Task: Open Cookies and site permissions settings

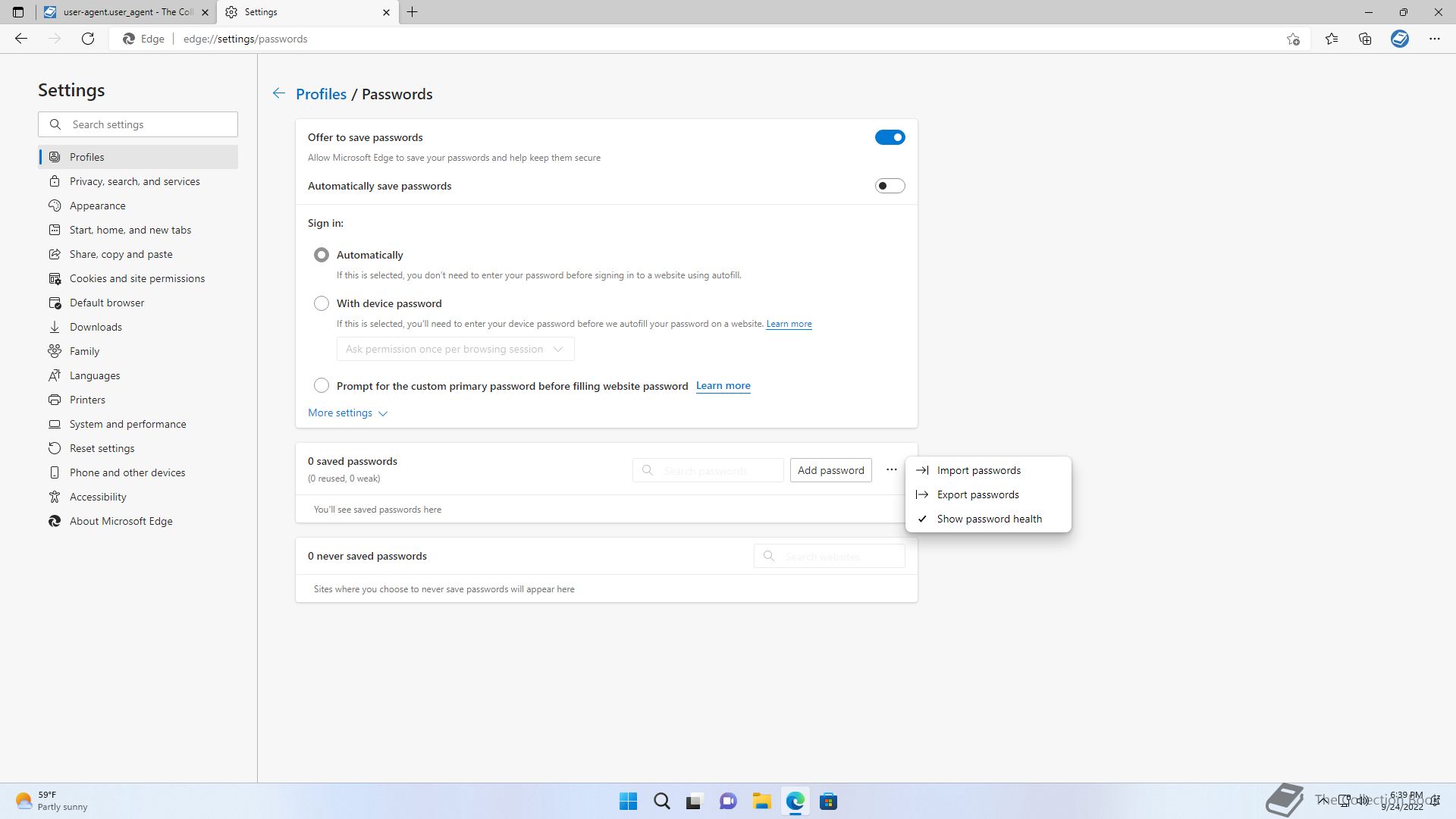Action: click(137, 278)
